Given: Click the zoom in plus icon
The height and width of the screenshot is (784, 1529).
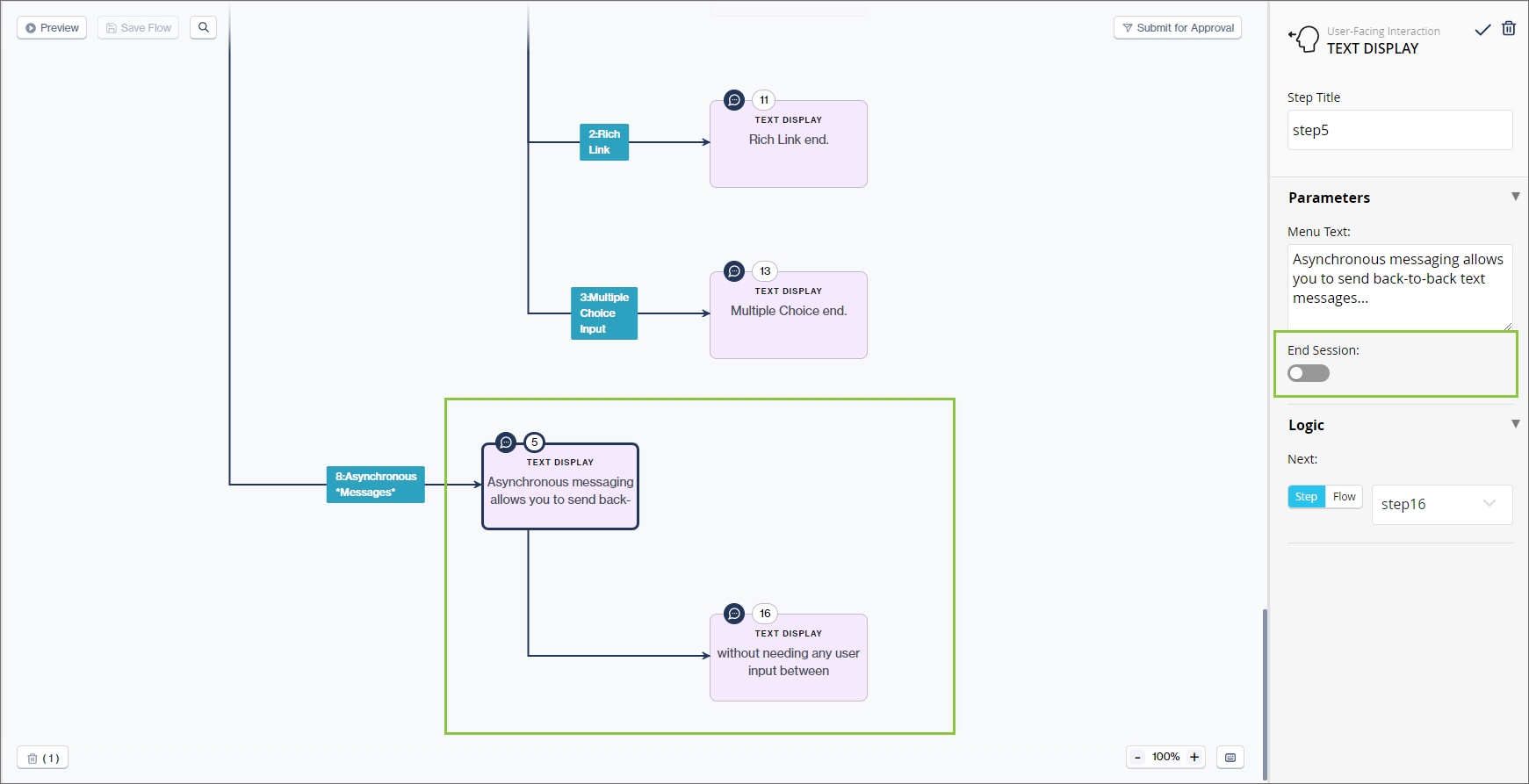Looking at the screenshot, I should [1194, 757].
